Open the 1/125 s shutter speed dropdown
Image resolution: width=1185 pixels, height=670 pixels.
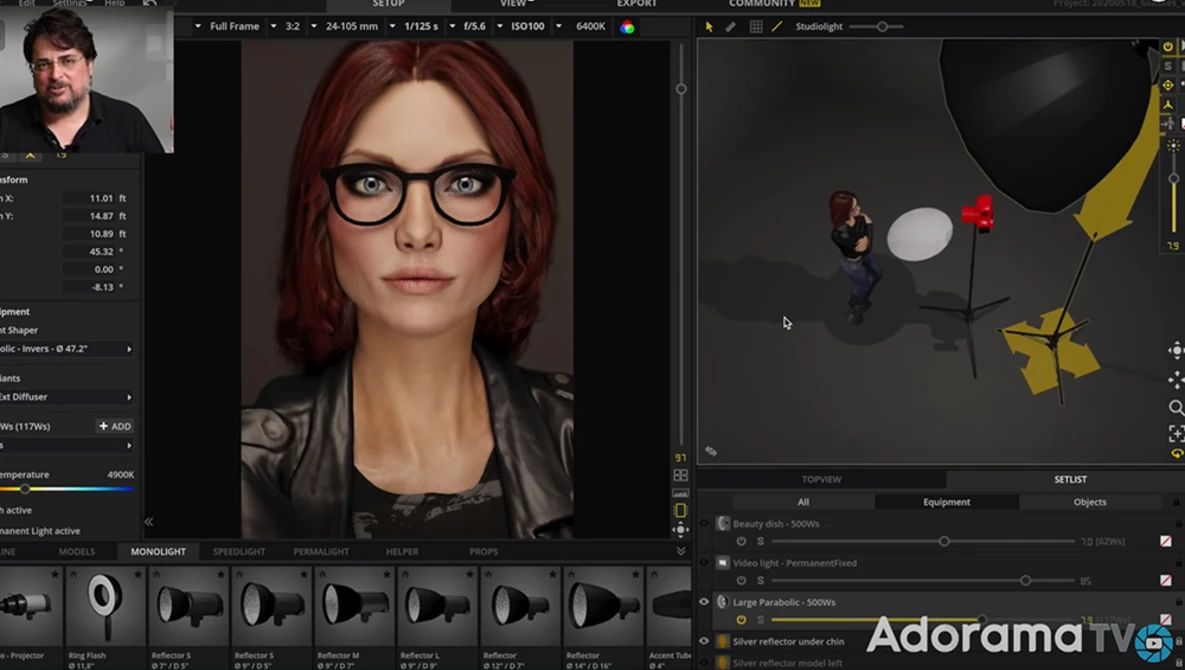[415, 26]
